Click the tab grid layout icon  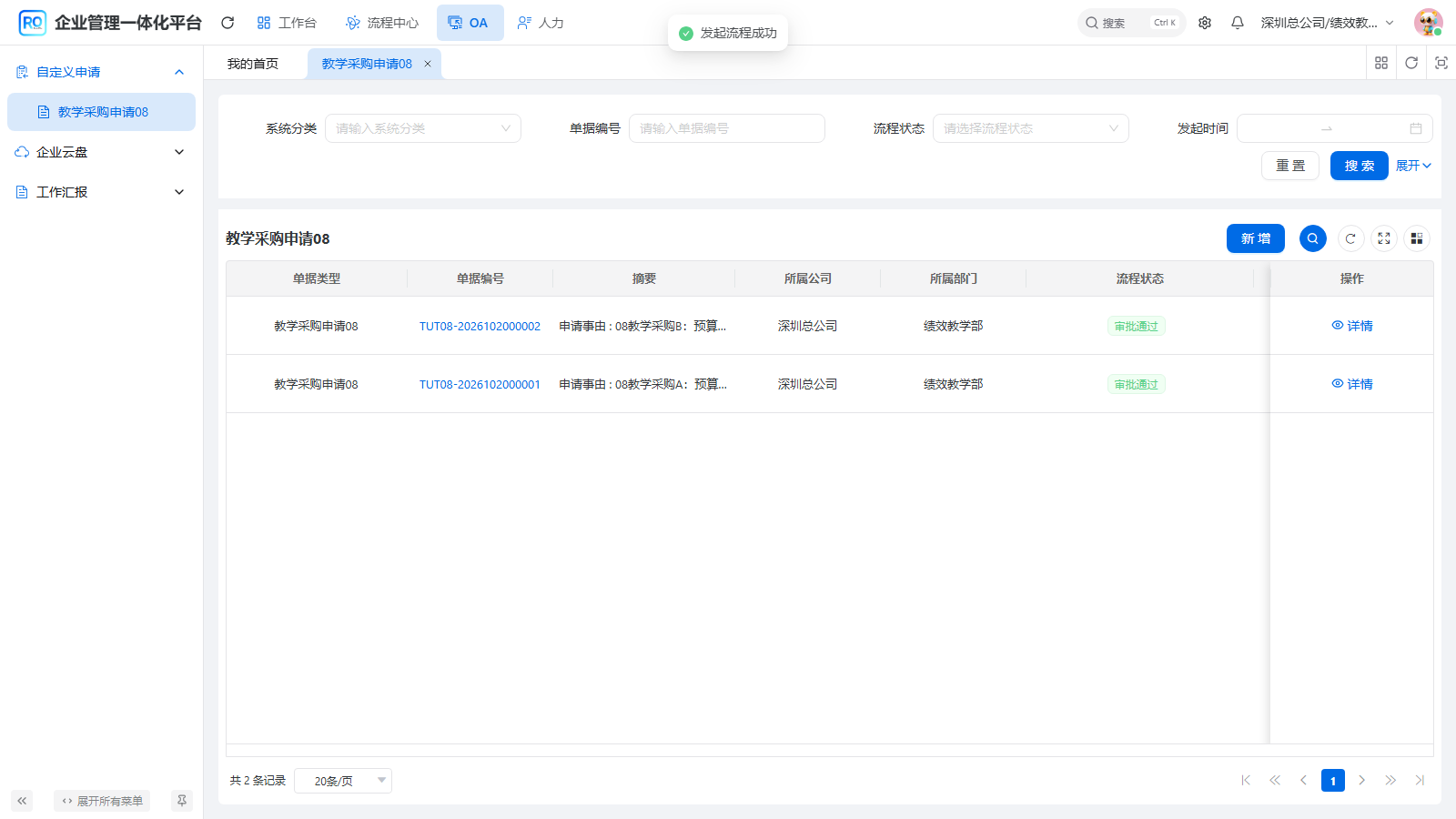coord(1381,63)
